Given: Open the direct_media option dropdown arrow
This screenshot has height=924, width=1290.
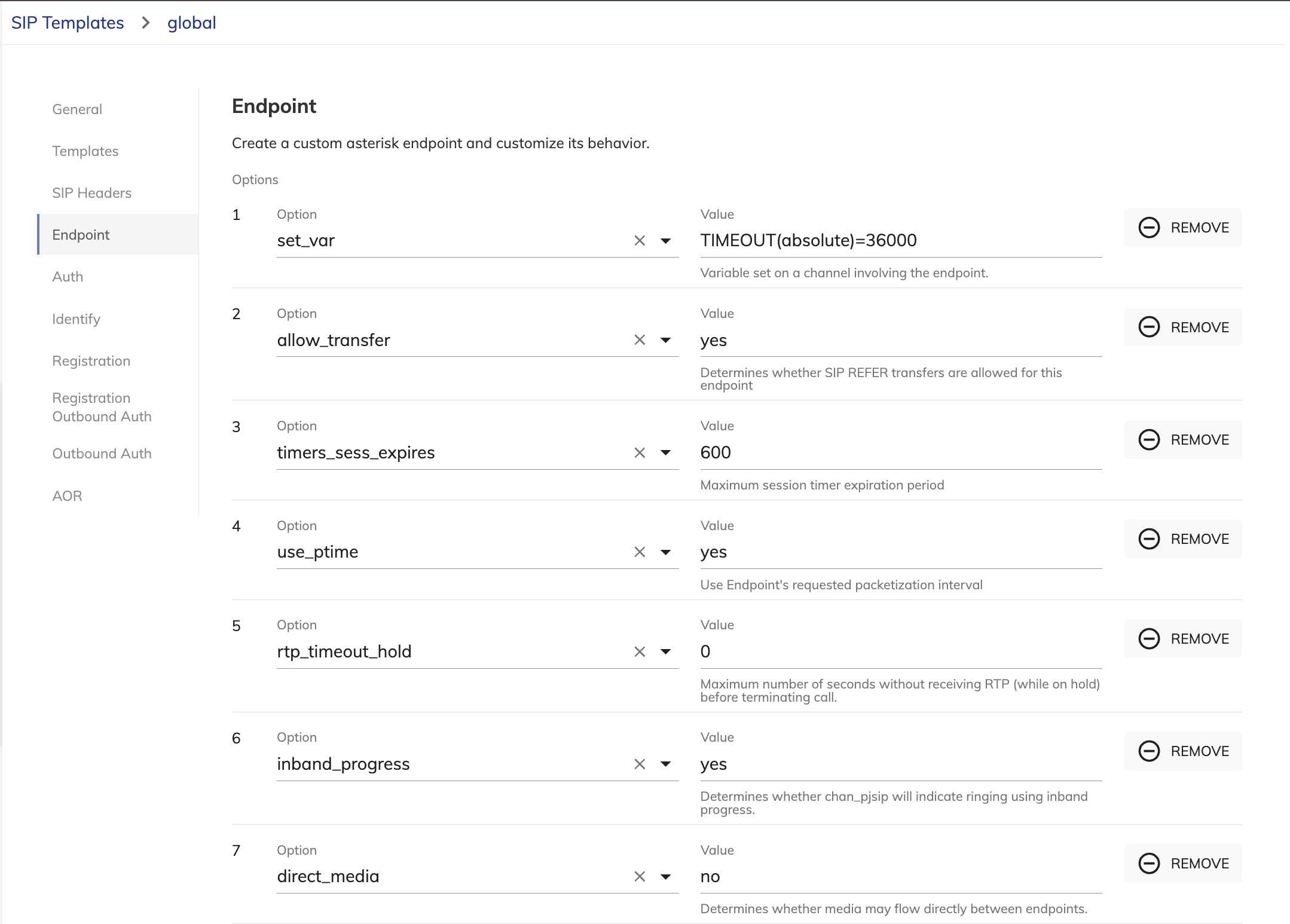Looking at the screenshot, I should click(x=665, y=876).
